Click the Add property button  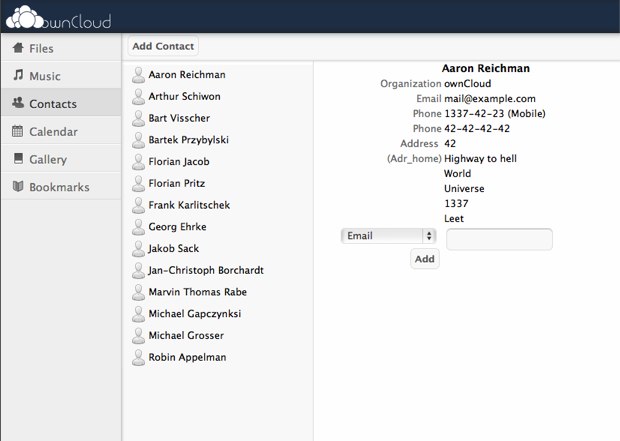coord(425,259)
